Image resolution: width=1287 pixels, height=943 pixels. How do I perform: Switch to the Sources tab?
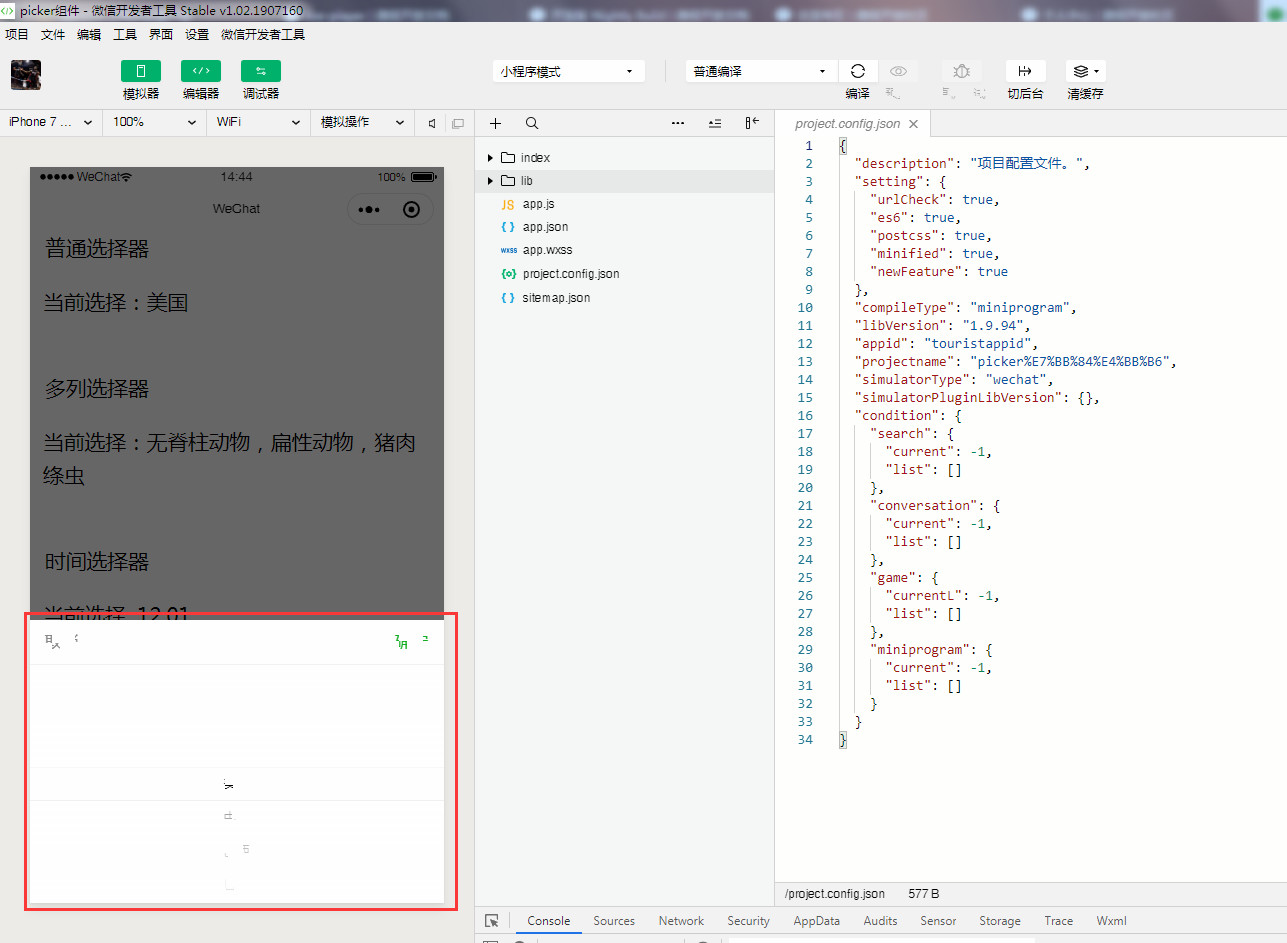(x=614, y=921)
